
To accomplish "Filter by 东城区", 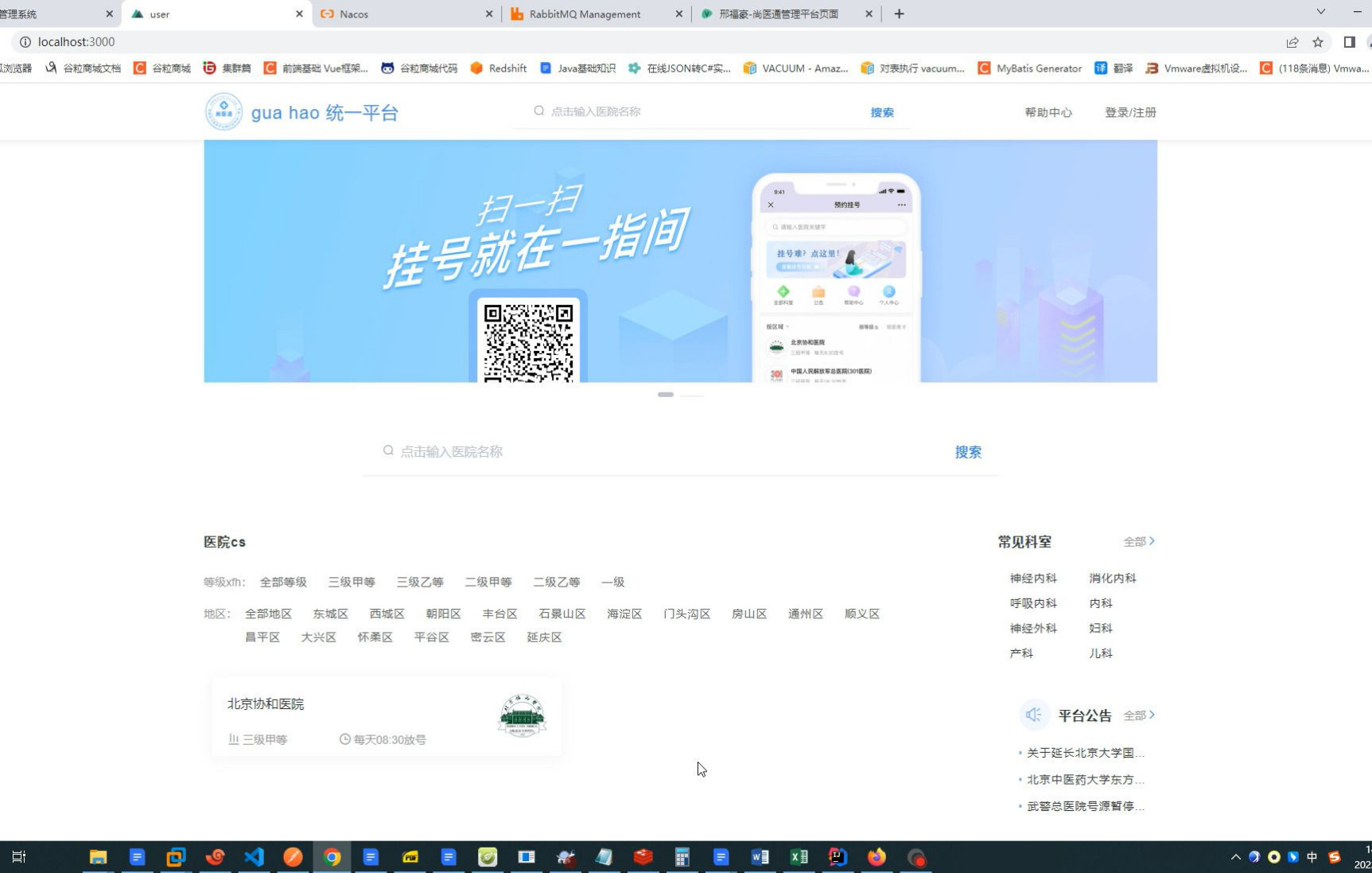I will [330, 614].
